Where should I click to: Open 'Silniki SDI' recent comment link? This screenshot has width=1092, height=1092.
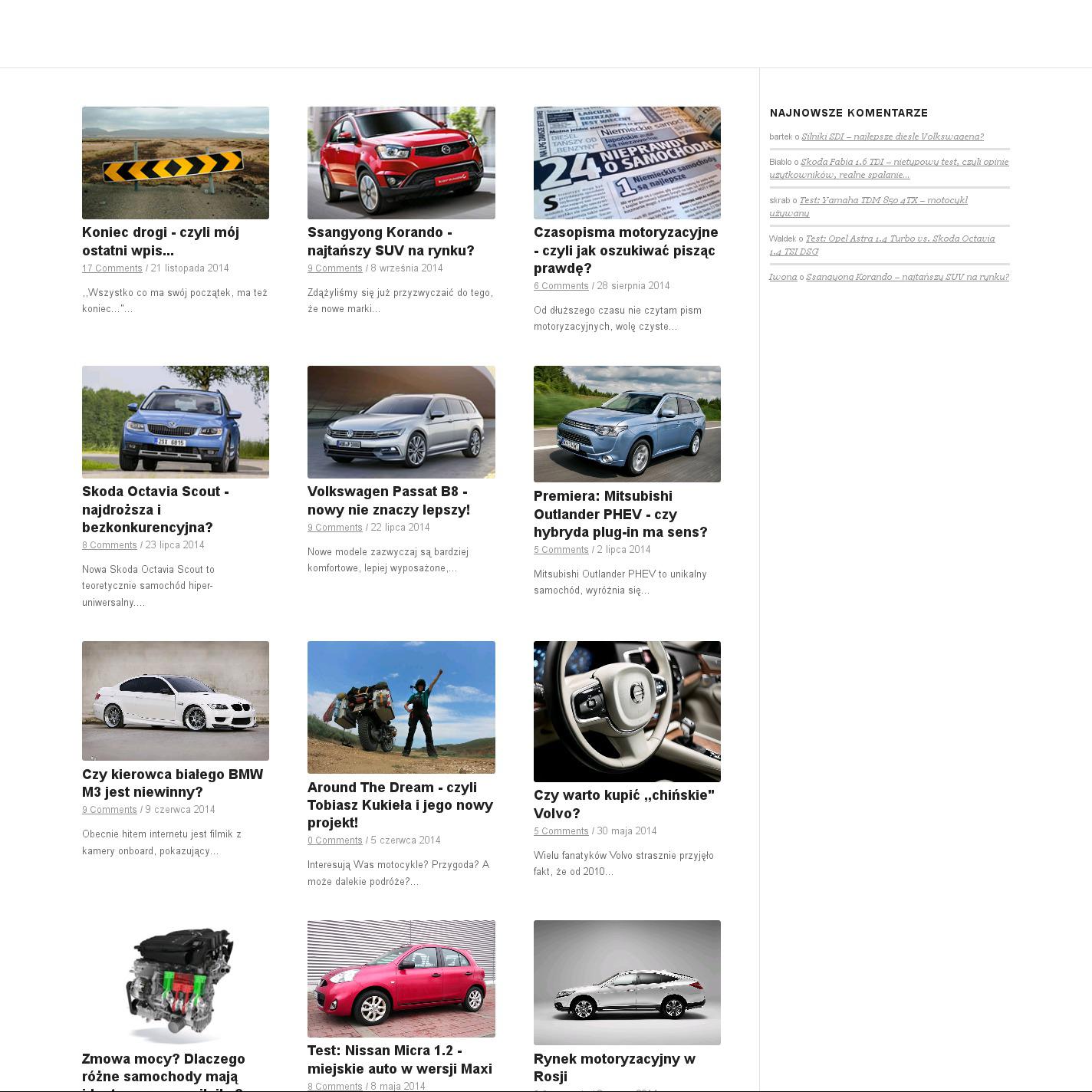pos(892,136)
